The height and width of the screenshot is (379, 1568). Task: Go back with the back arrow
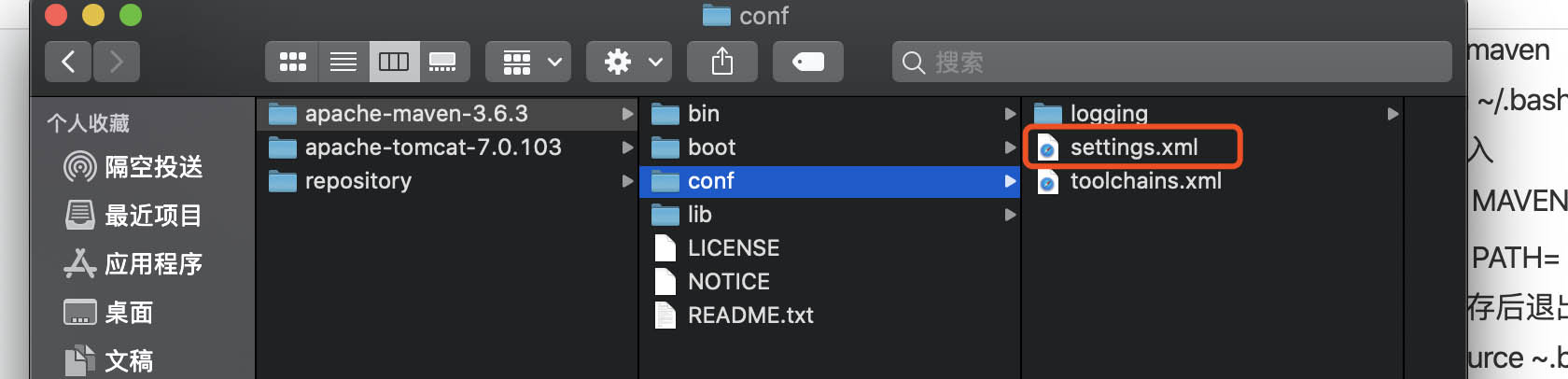pos(68,62)
